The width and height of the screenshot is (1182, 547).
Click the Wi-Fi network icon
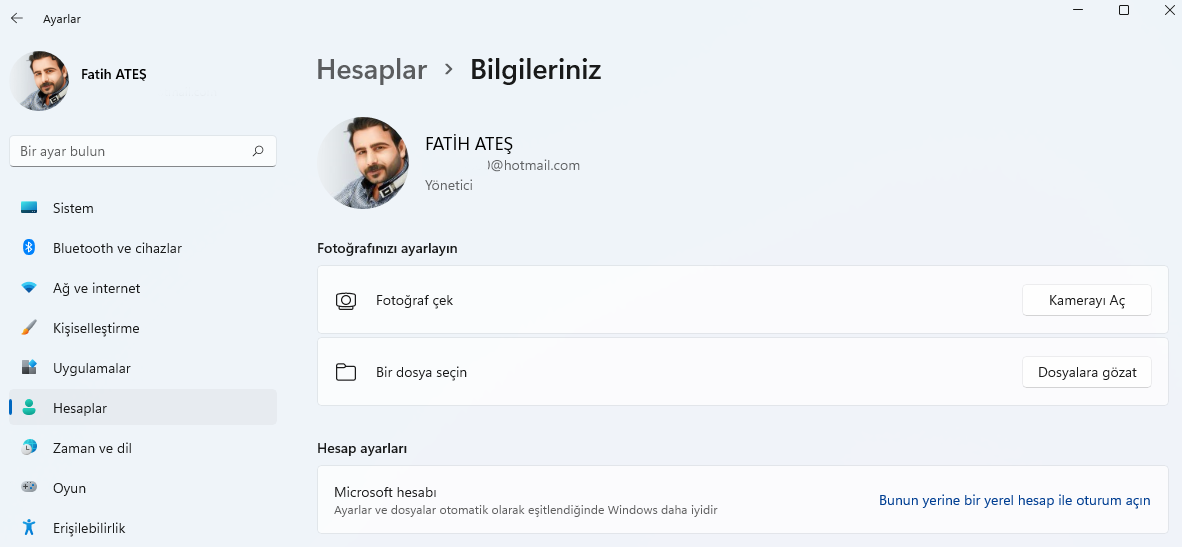point(29,288)
